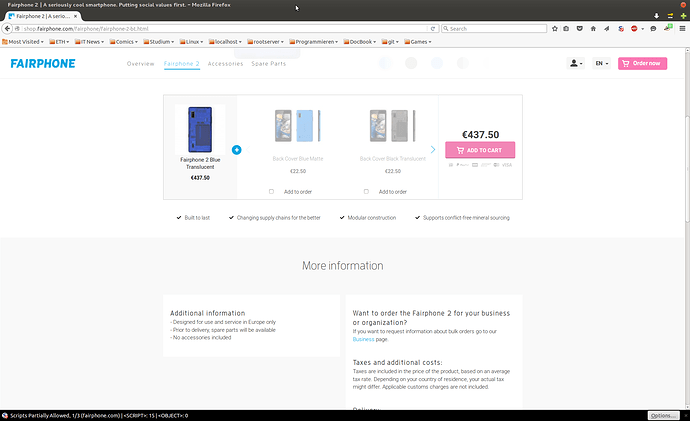Show next accessories with the right chevron

pos(433,150)
